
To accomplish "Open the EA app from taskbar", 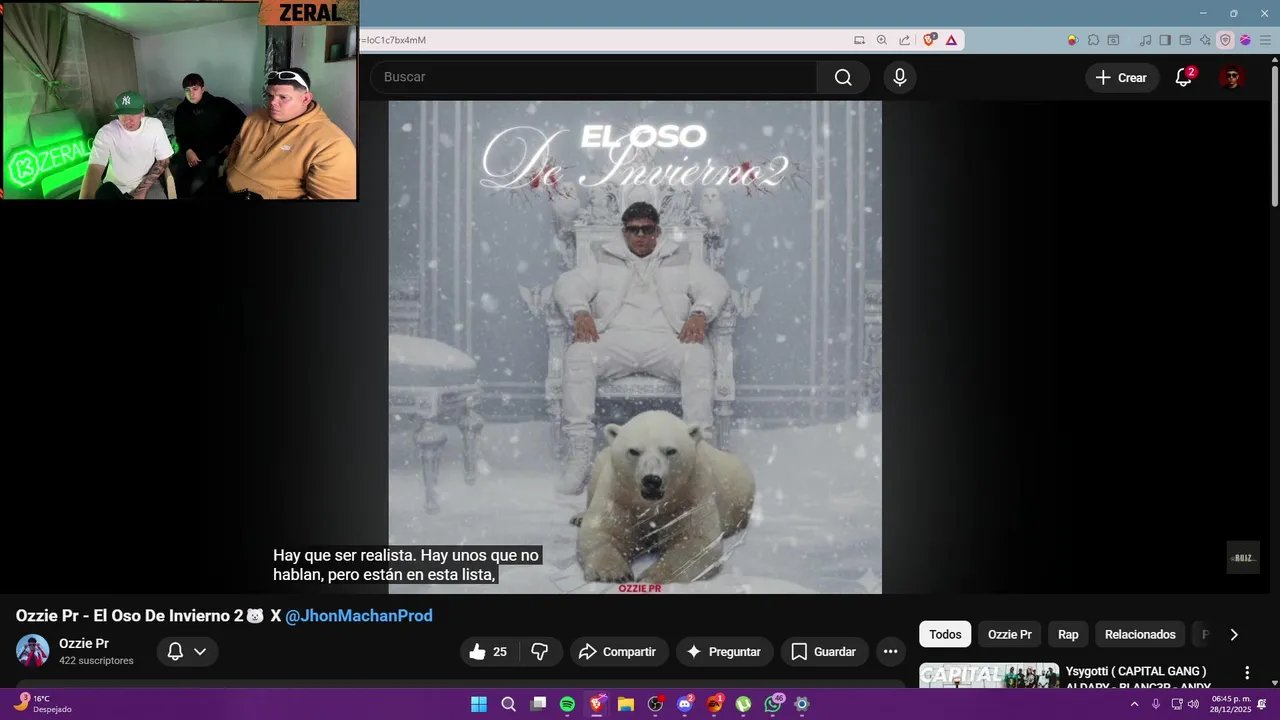I will coord(714,704).
